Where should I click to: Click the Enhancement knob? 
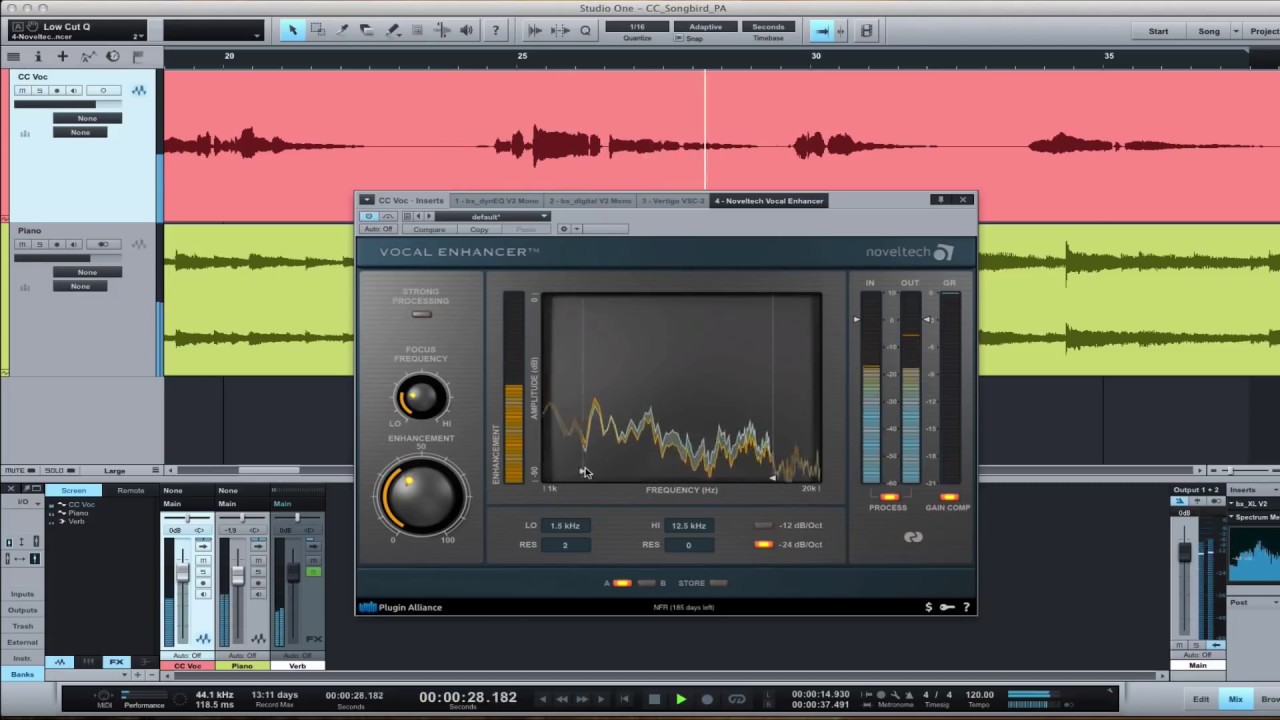421,494
